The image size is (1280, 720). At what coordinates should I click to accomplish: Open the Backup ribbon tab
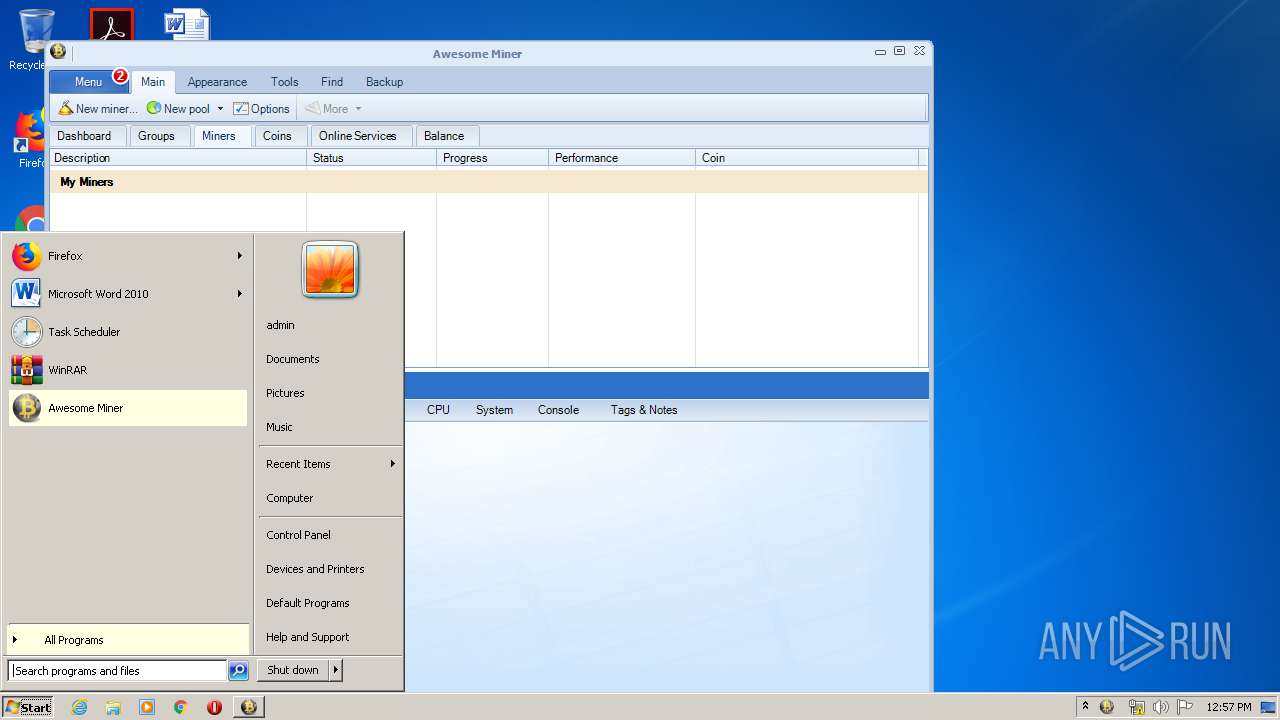tap(384, 82)
